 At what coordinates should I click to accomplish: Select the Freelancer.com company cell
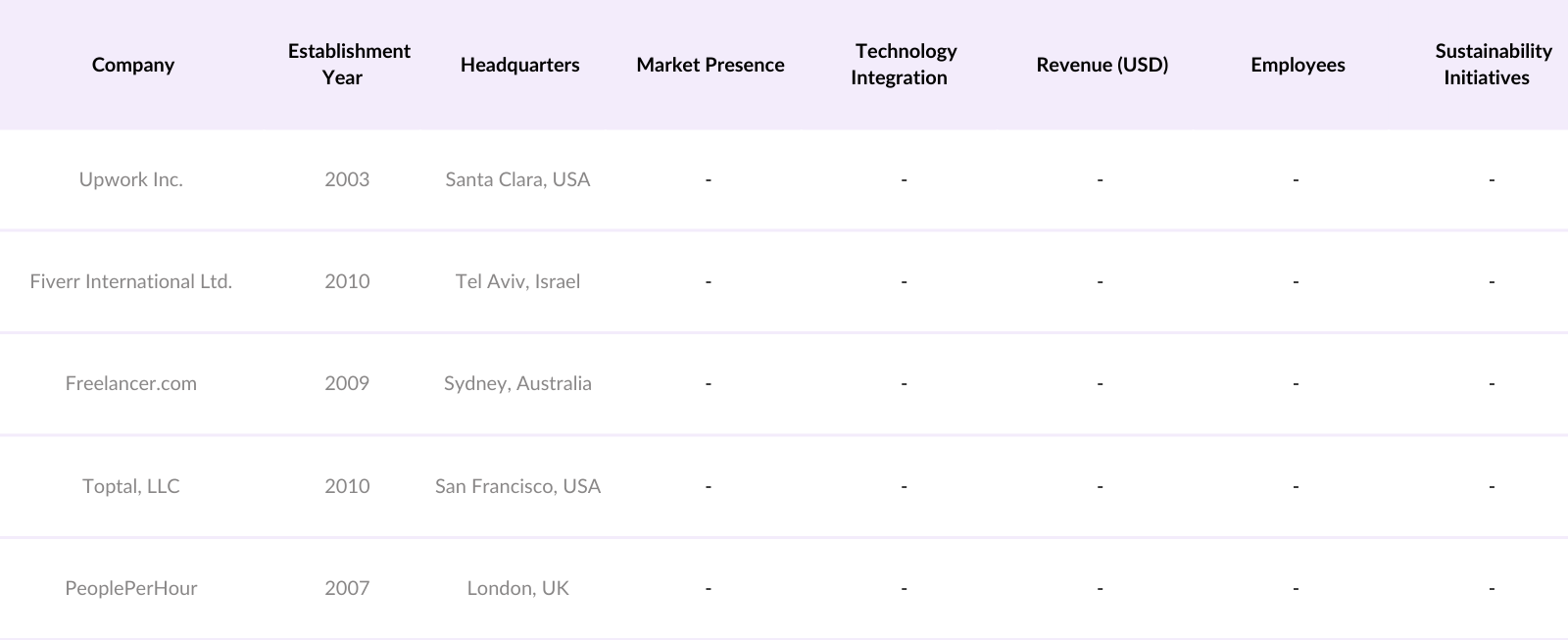click(131, 383)
